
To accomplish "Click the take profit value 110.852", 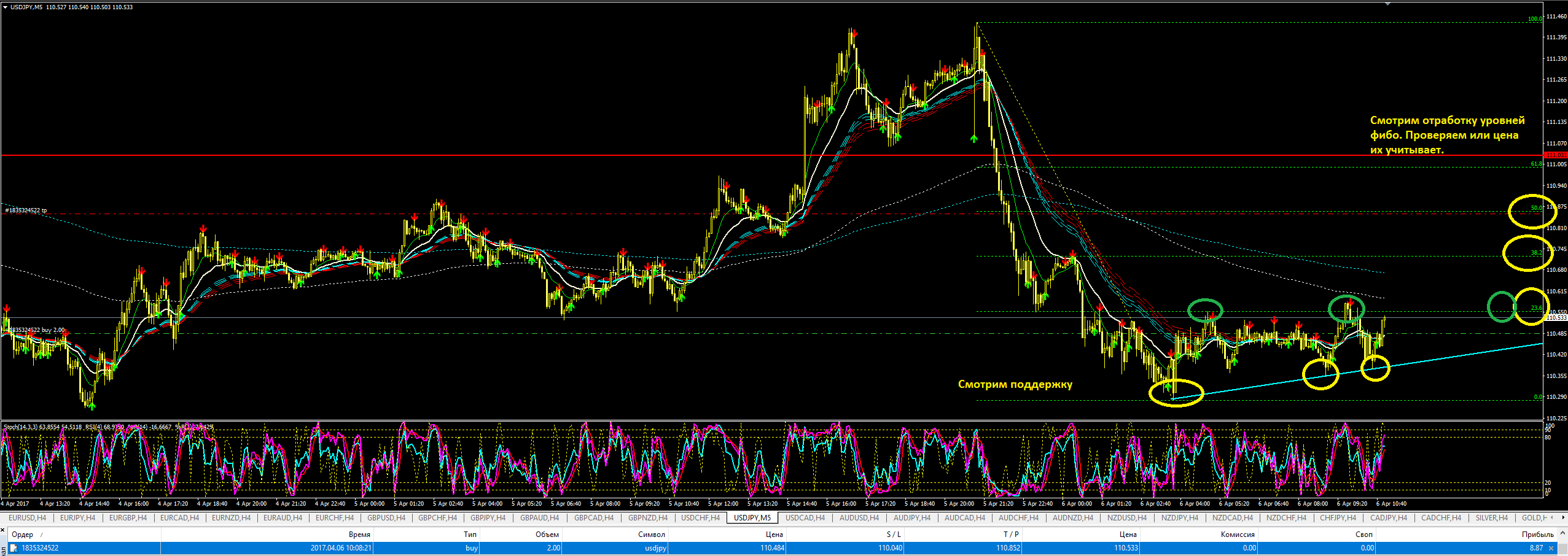I will (1008, 548).
